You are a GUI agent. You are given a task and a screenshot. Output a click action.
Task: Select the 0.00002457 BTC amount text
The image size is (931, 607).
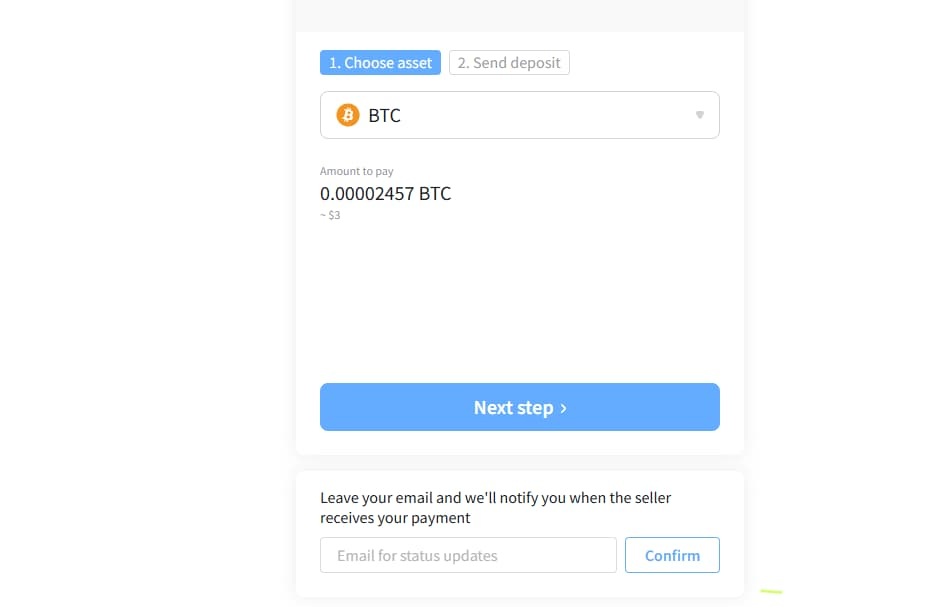[385, 194]
